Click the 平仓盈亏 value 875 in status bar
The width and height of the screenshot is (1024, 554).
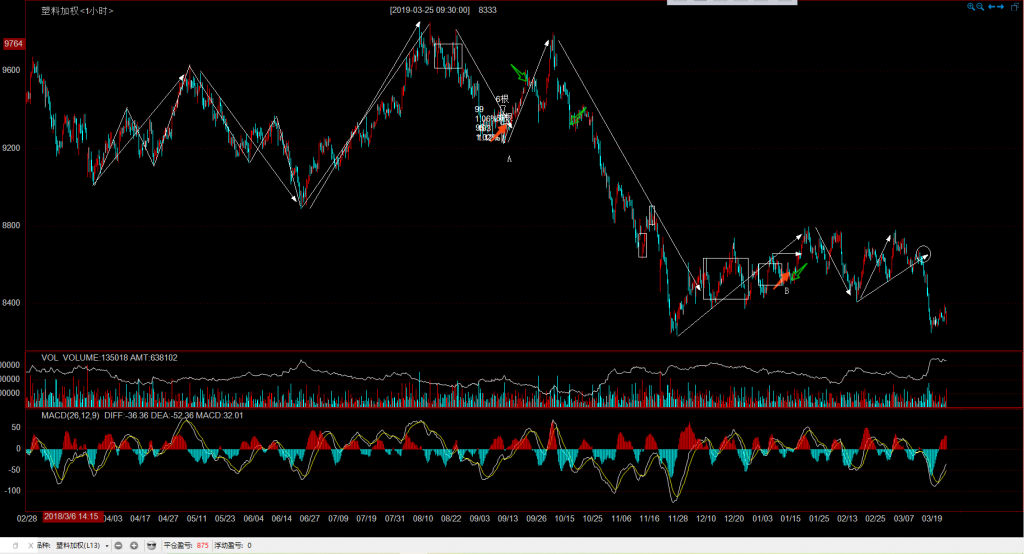pos(202,546)
